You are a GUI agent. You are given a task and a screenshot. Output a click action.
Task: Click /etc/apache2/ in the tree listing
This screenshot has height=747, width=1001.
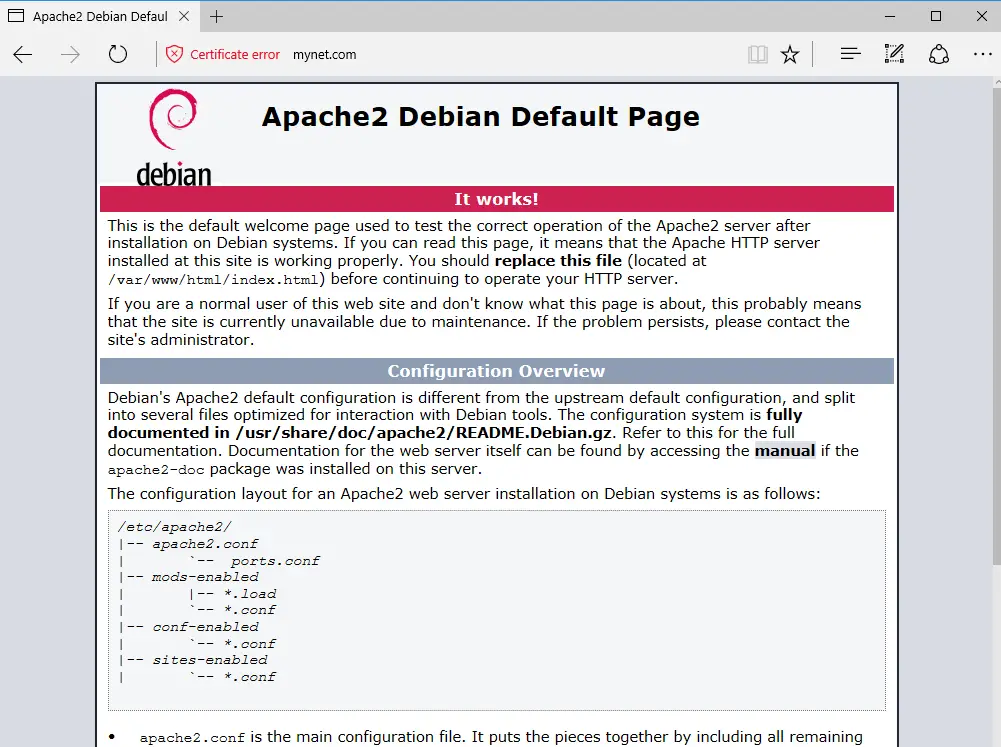[175, 527]
